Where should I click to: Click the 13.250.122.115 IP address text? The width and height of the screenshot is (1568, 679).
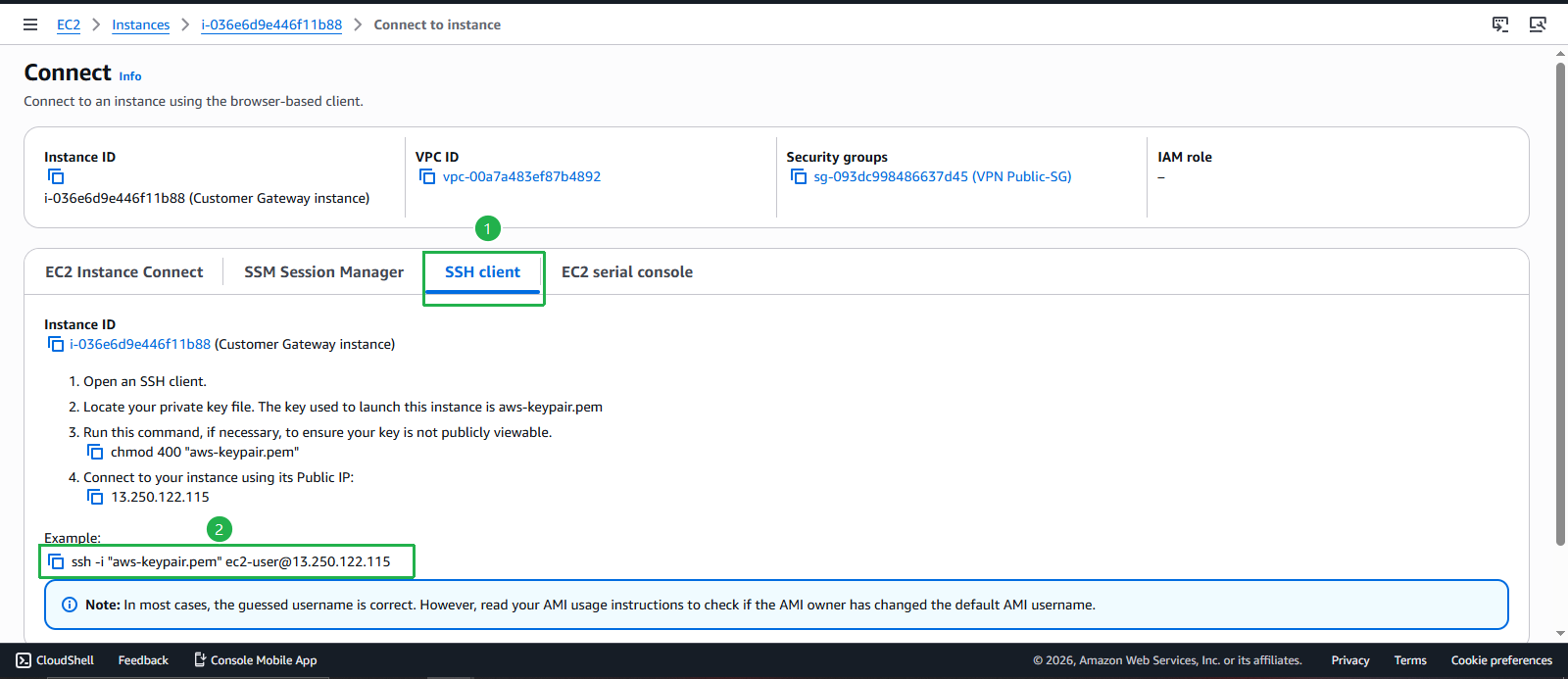click(x=160, y=497)
